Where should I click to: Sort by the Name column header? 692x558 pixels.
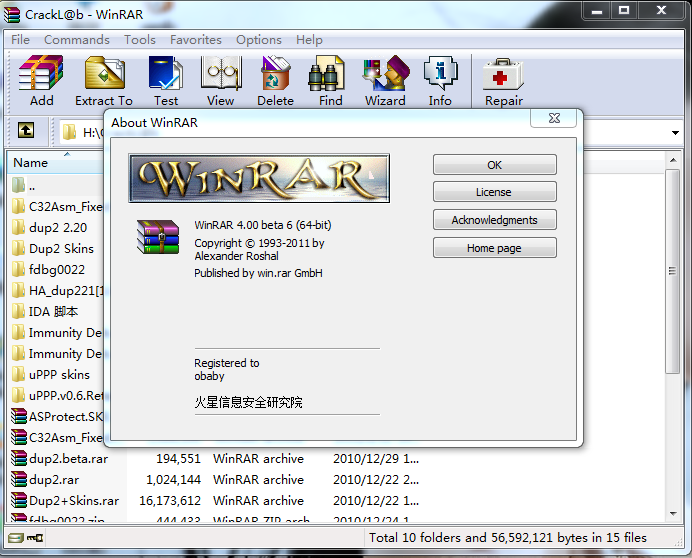point(55,162)
